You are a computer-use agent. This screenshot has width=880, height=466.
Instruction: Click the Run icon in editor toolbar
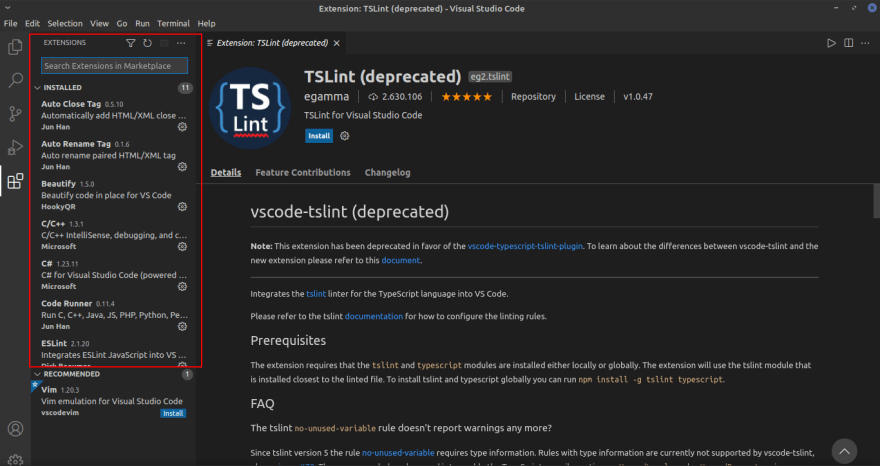click(831, 43)
